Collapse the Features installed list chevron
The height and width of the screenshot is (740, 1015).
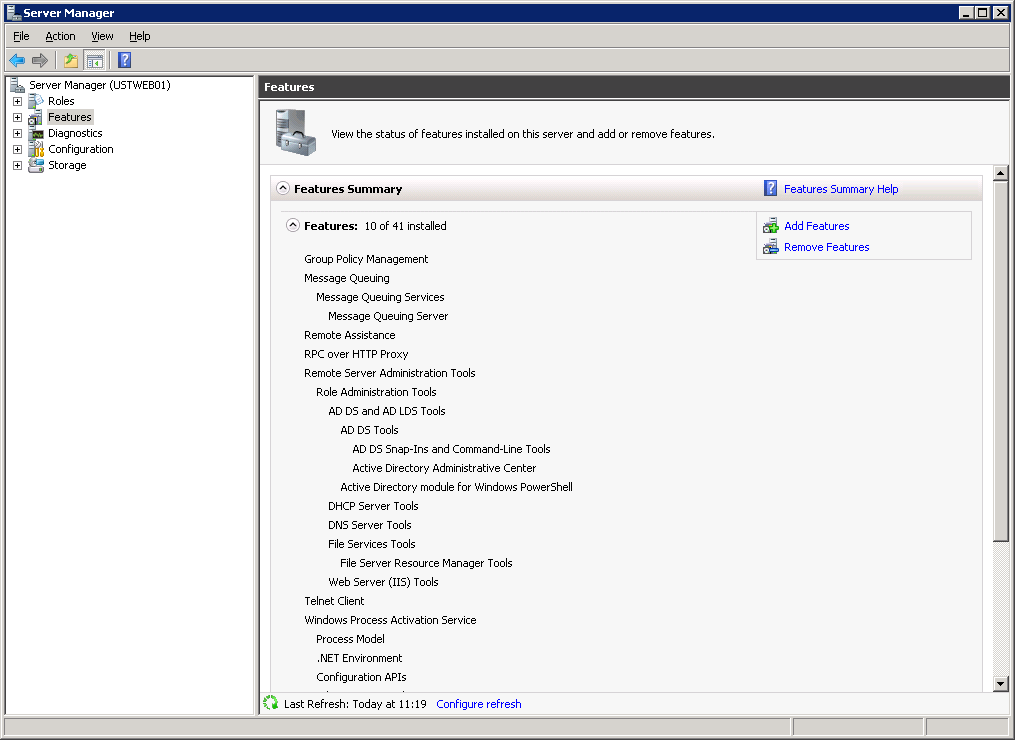293,226
